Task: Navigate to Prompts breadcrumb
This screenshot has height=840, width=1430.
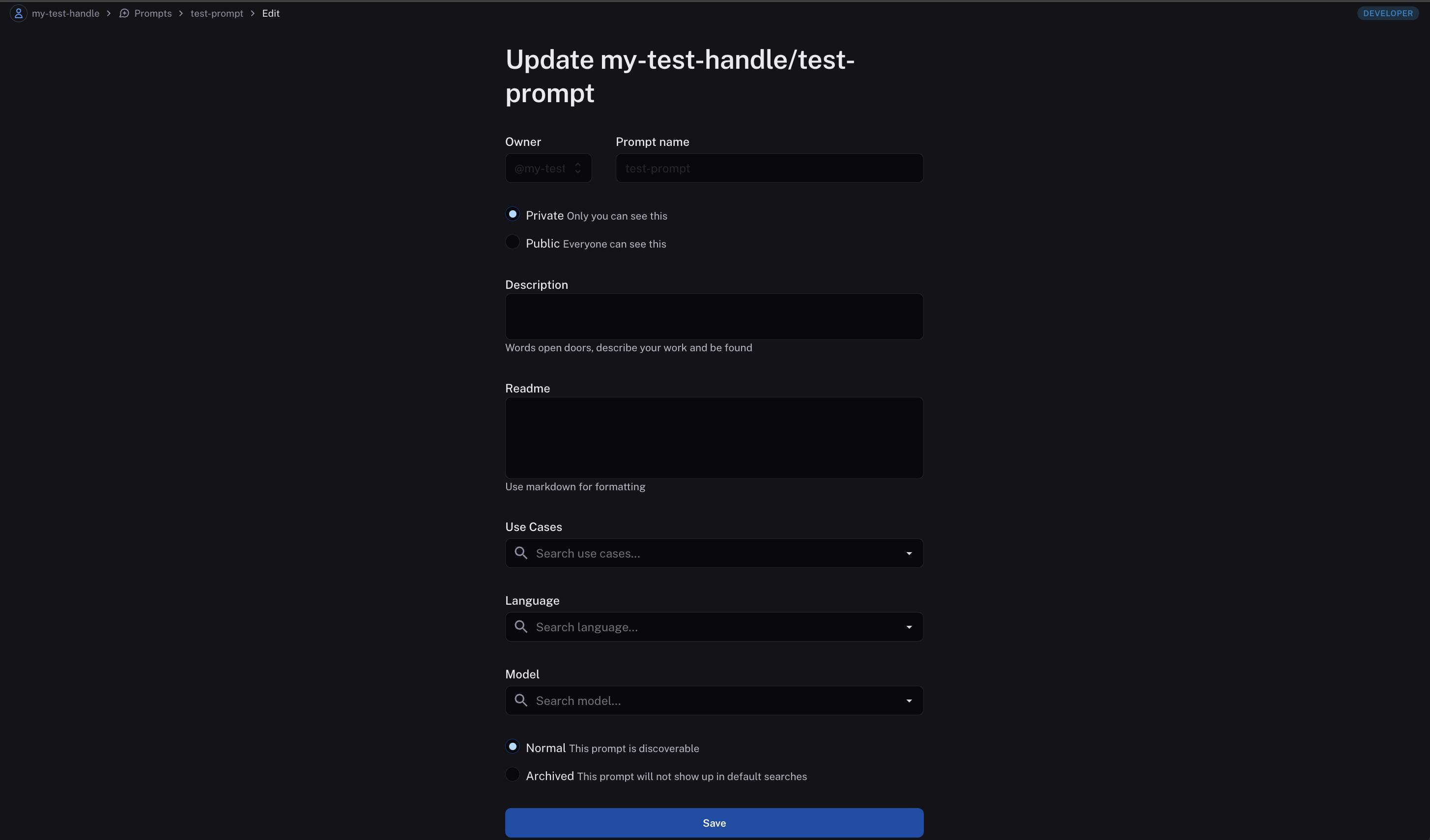Action: [153, 13]
